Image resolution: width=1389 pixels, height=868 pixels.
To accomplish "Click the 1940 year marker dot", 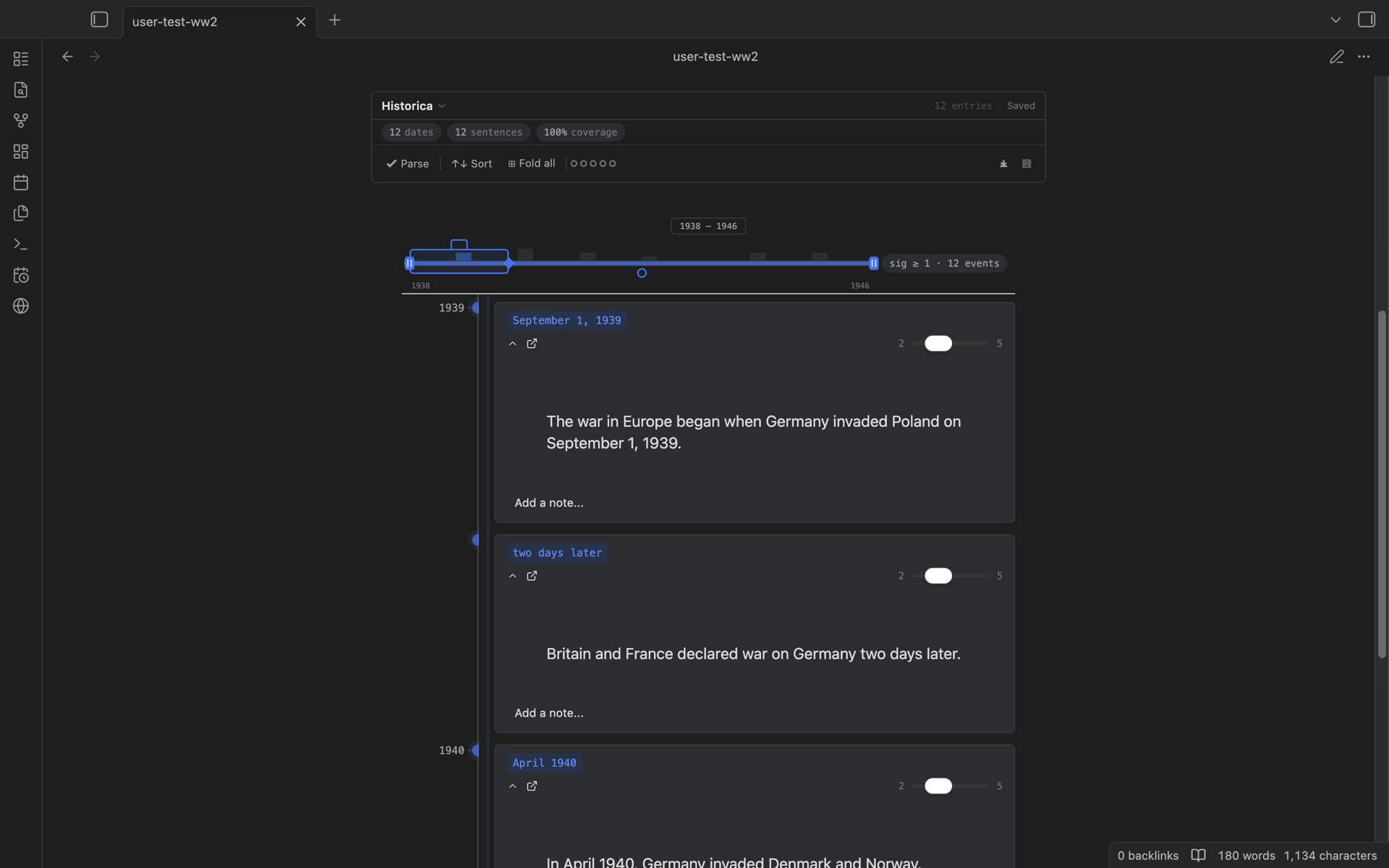I will click(475, 751).
